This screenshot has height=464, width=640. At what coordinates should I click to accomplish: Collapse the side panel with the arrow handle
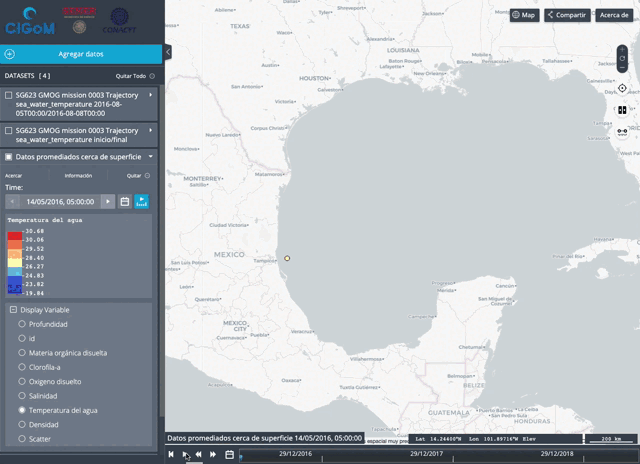[168, 52]
